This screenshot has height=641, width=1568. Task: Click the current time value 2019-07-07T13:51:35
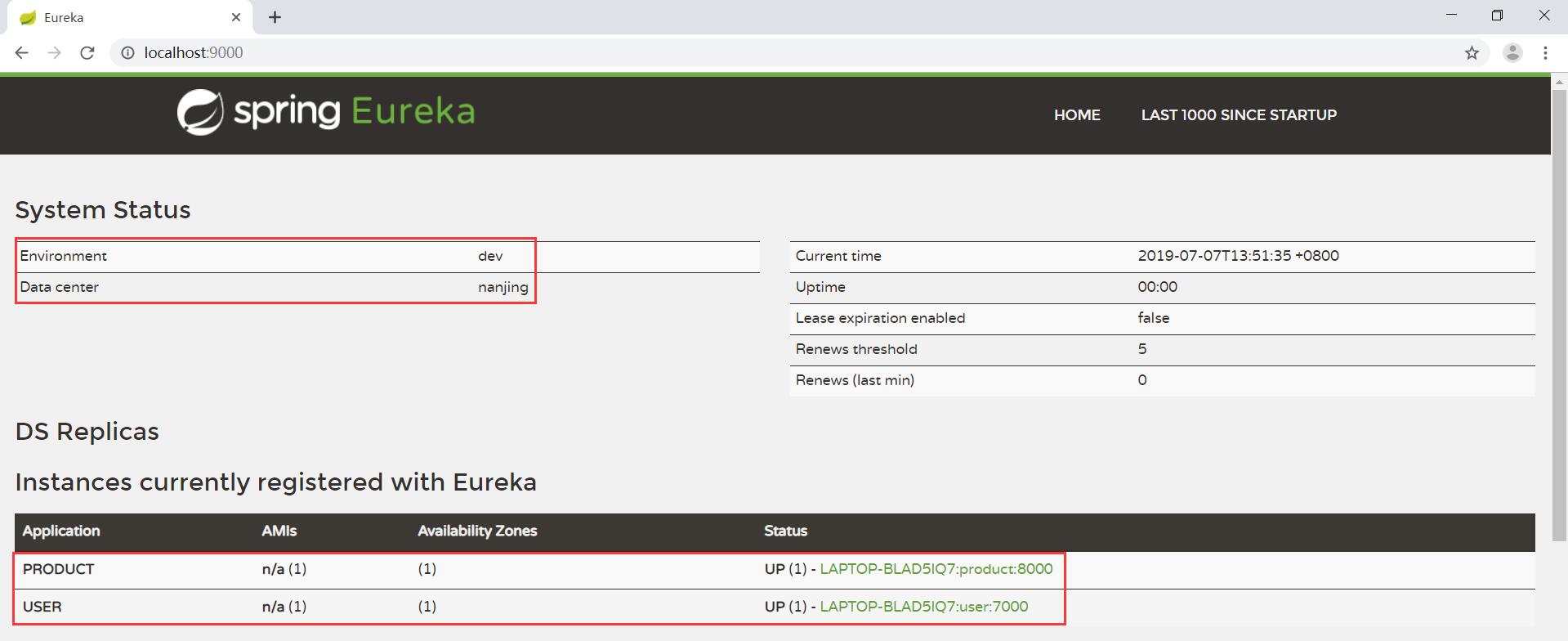pos(1238,256)
